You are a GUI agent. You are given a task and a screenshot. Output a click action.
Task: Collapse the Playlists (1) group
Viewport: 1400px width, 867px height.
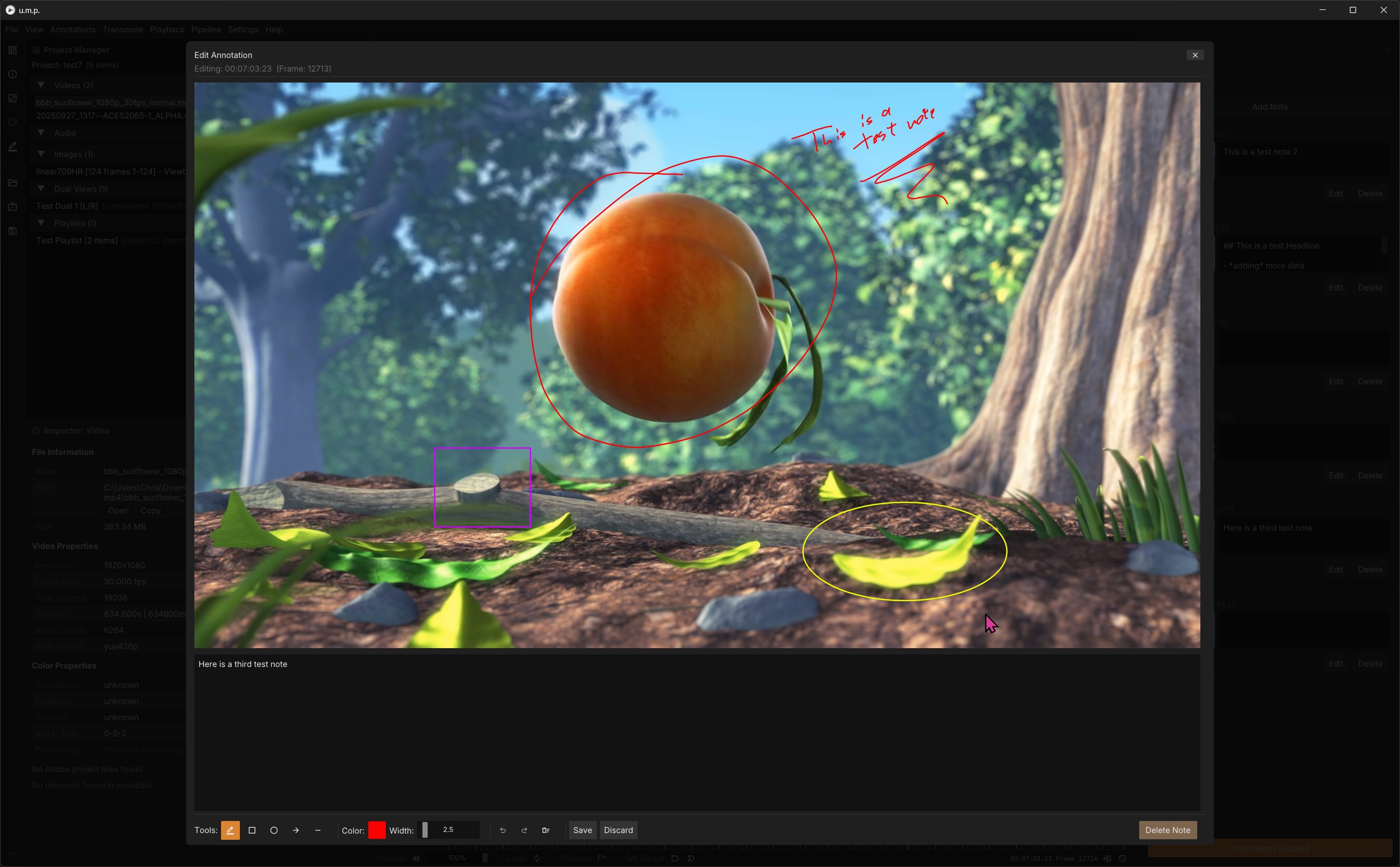tap(41, 222)
